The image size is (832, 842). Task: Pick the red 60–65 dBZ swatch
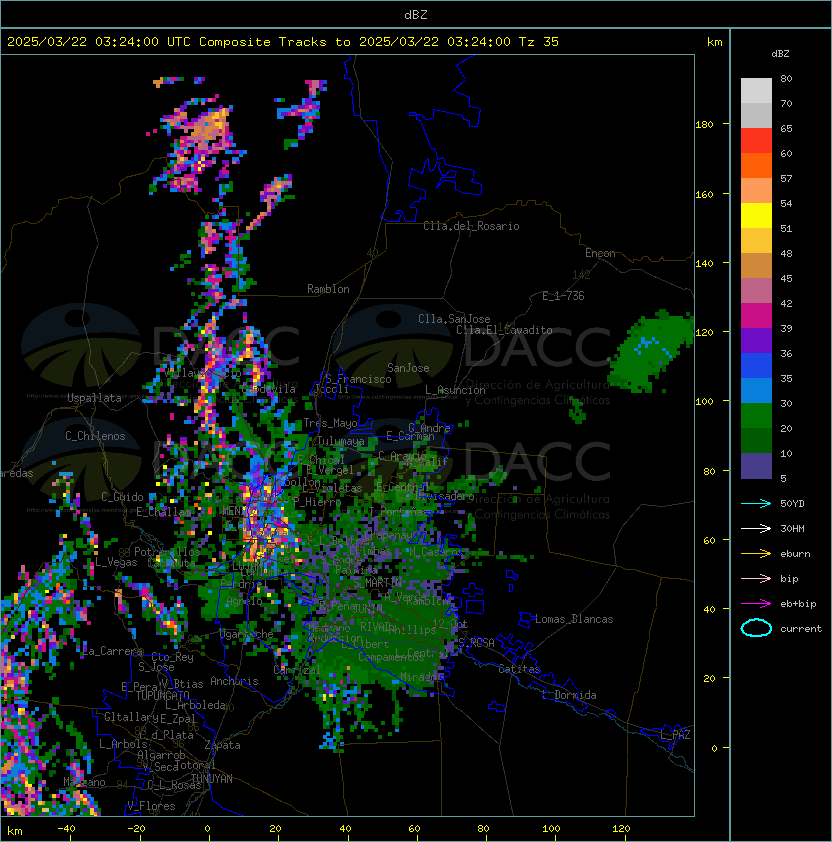pos(756,141)
